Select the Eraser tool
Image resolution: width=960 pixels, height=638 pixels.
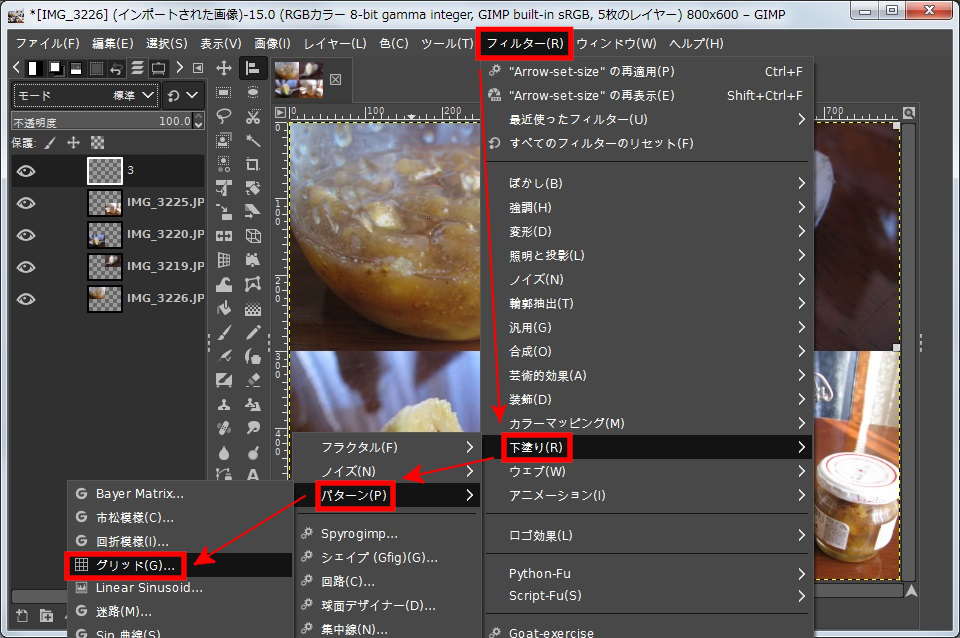point(252,380)
